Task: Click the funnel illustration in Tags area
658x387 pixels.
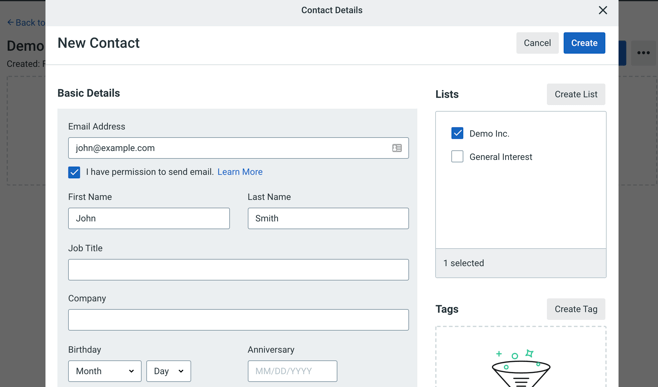Action: coord(521,369)
